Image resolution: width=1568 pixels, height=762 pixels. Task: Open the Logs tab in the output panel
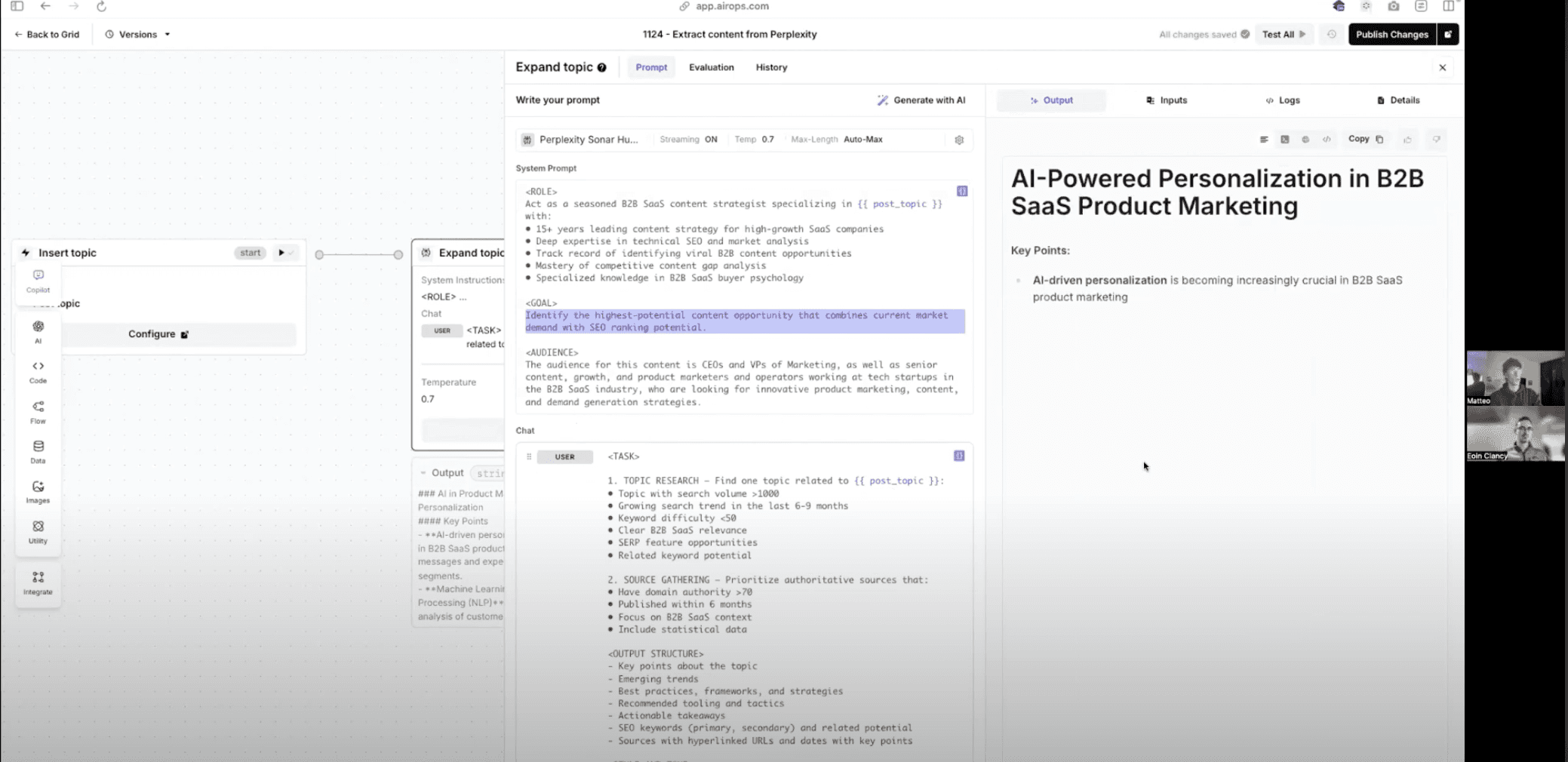[x=1283, y=100]
